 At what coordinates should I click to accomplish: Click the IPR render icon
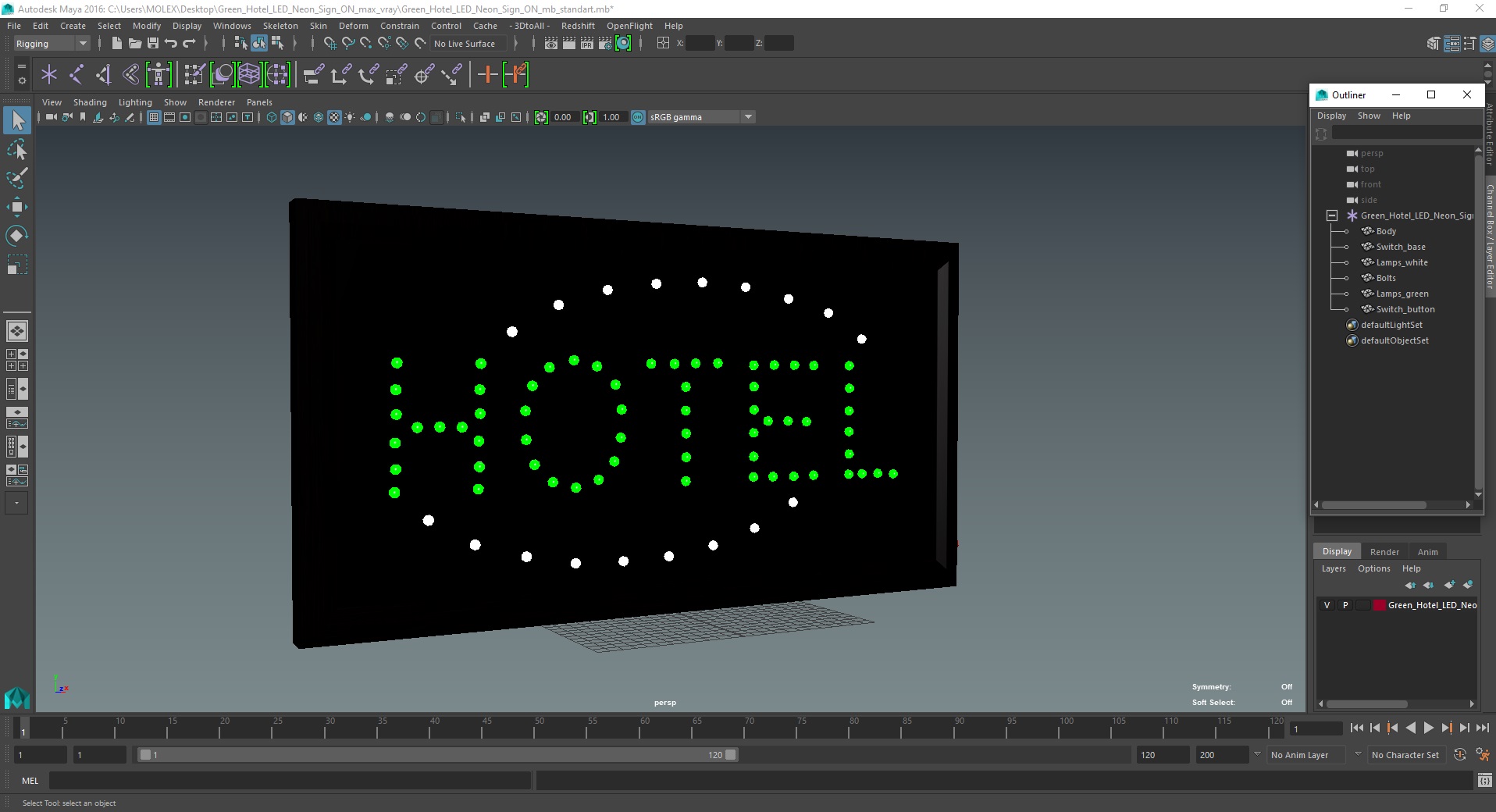point(587,44)
